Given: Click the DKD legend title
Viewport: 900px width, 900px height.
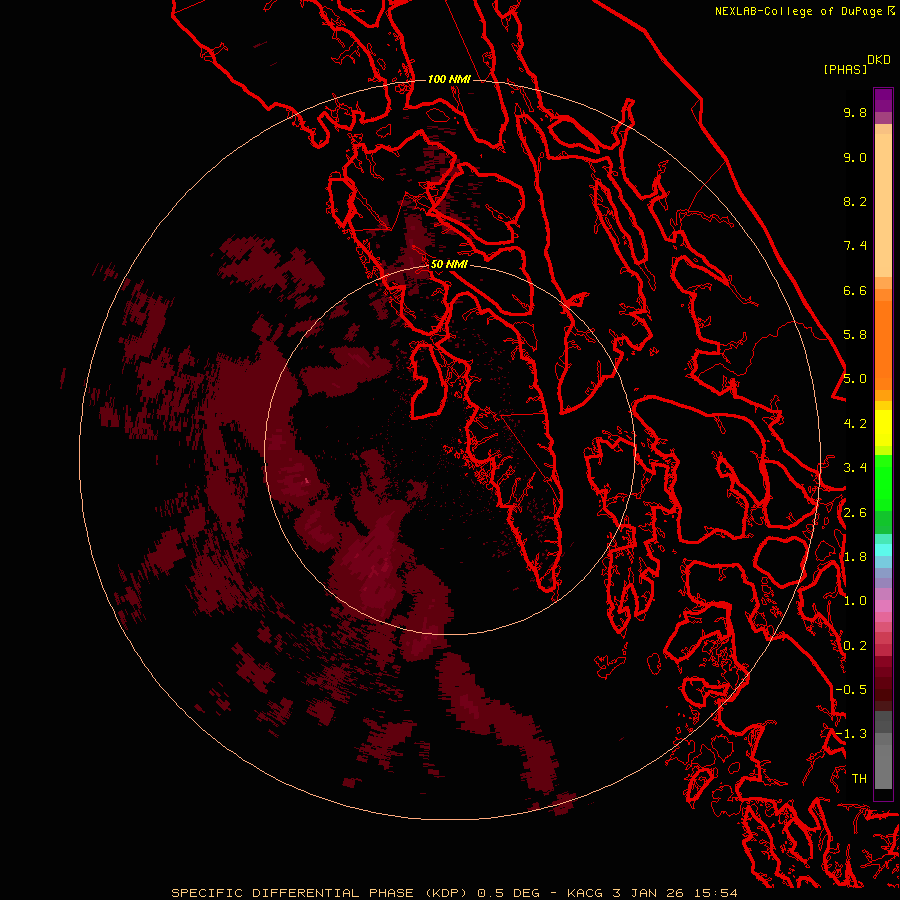Looking at the screenshot, I should tap(879, 60).
